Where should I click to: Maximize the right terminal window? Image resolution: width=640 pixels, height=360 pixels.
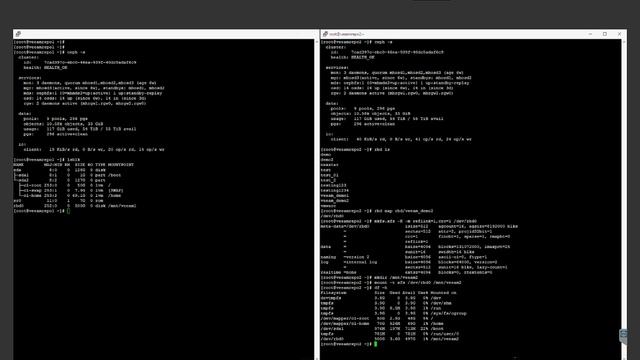(605, 34)
